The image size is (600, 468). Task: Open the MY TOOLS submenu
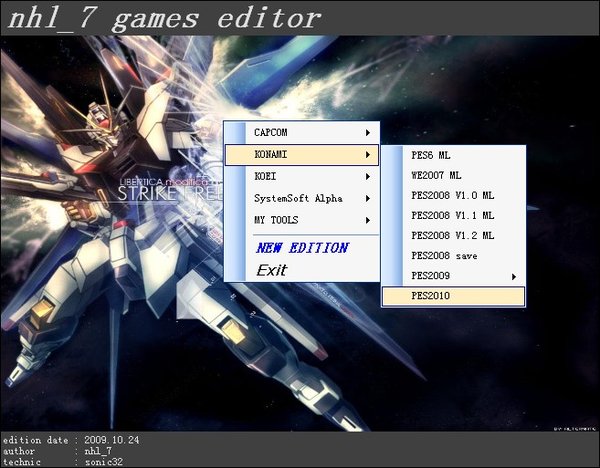tap(302, 220)
